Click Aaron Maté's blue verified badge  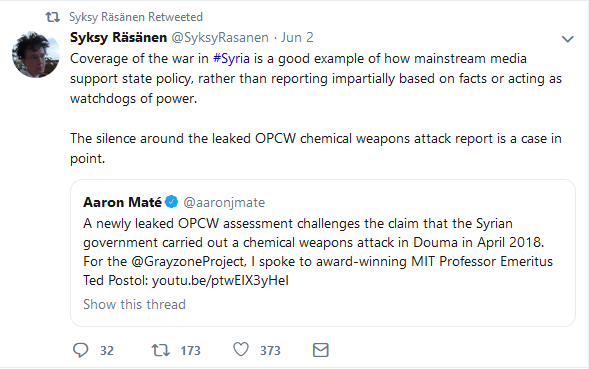172,202
